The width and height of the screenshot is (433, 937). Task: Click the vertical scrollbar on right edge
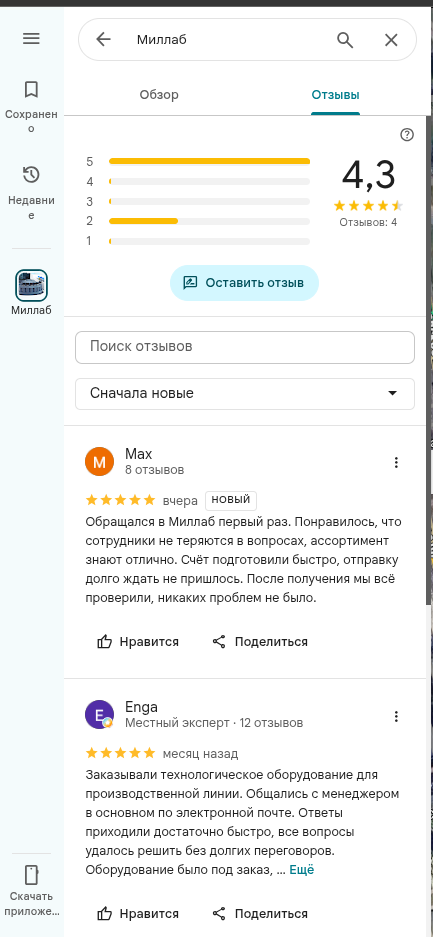pyautogui.click(x=430, y=359)
